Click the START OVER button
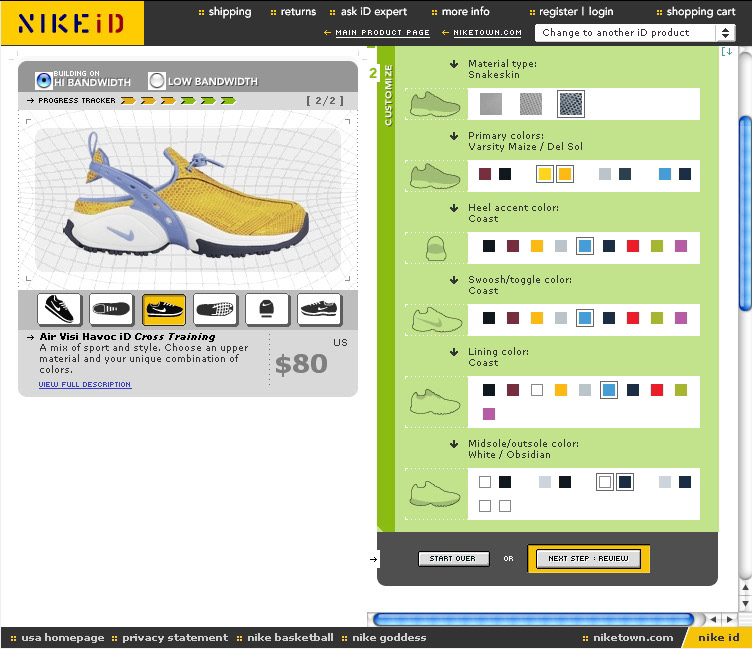 453,559
